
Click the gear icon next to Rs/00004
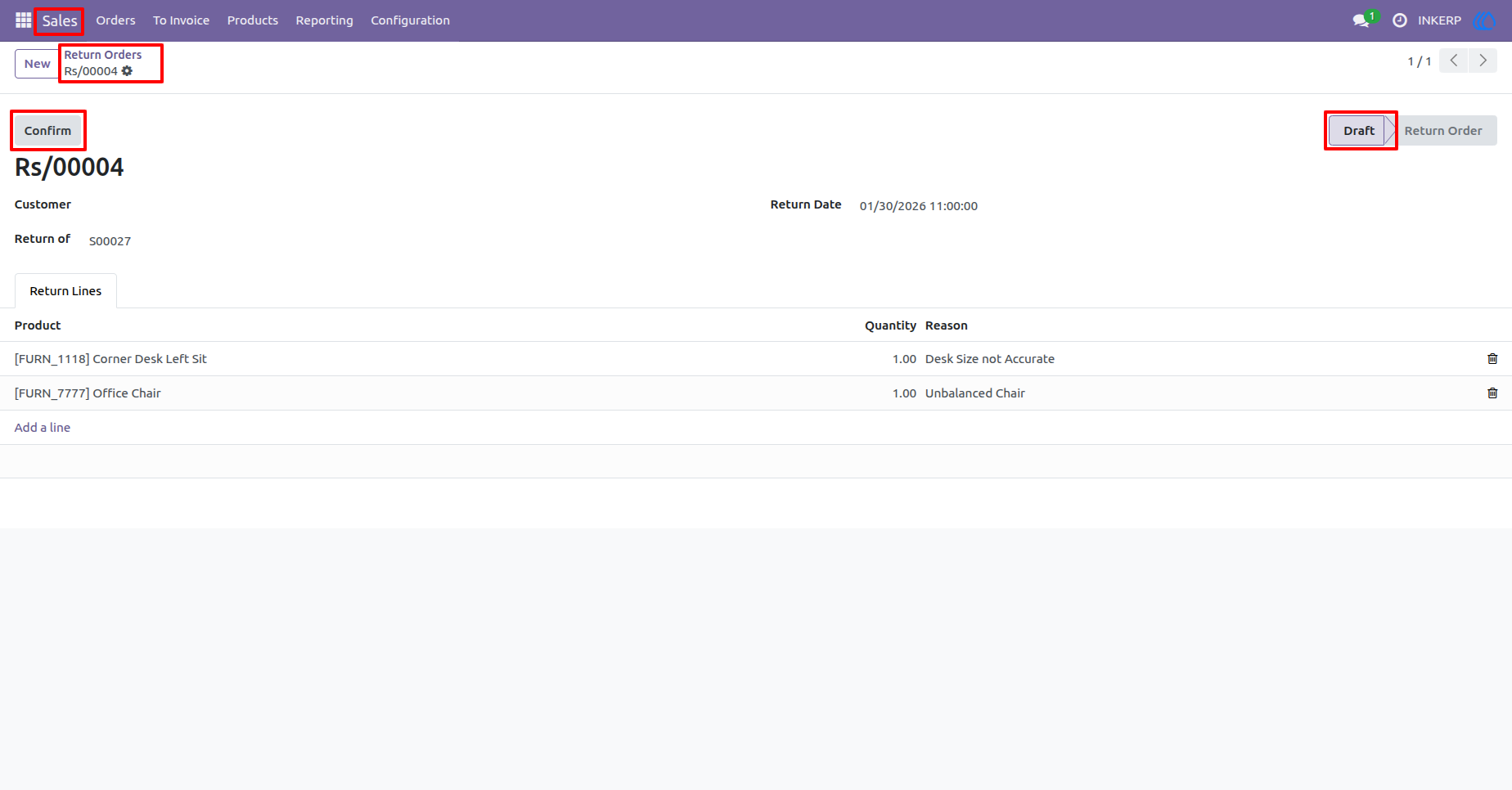pyautogui.click(x=127, y=71)
